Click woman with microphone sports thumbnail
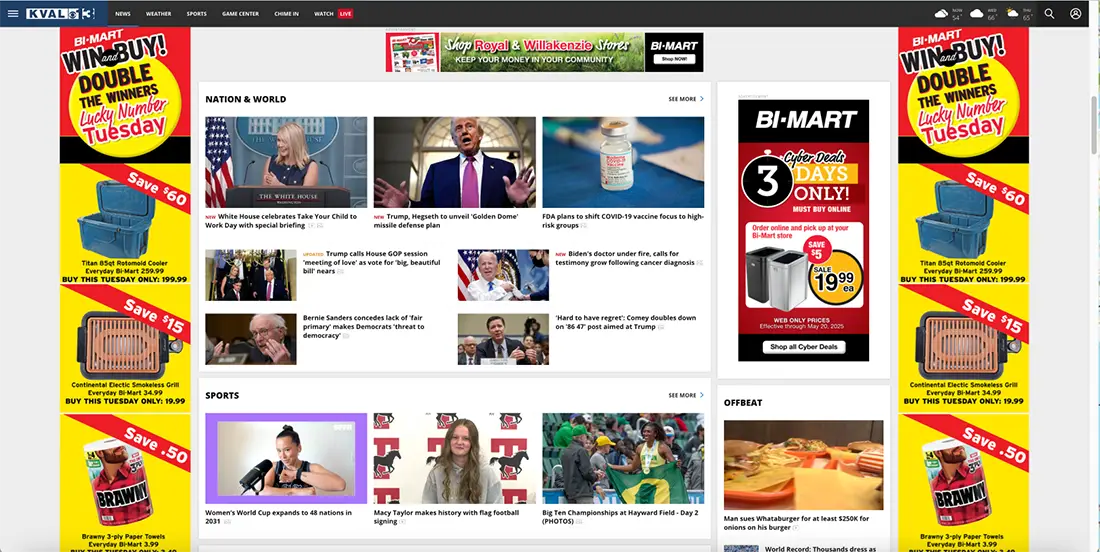The width and height of the screenshot is (1100, 552). point(286,458)
